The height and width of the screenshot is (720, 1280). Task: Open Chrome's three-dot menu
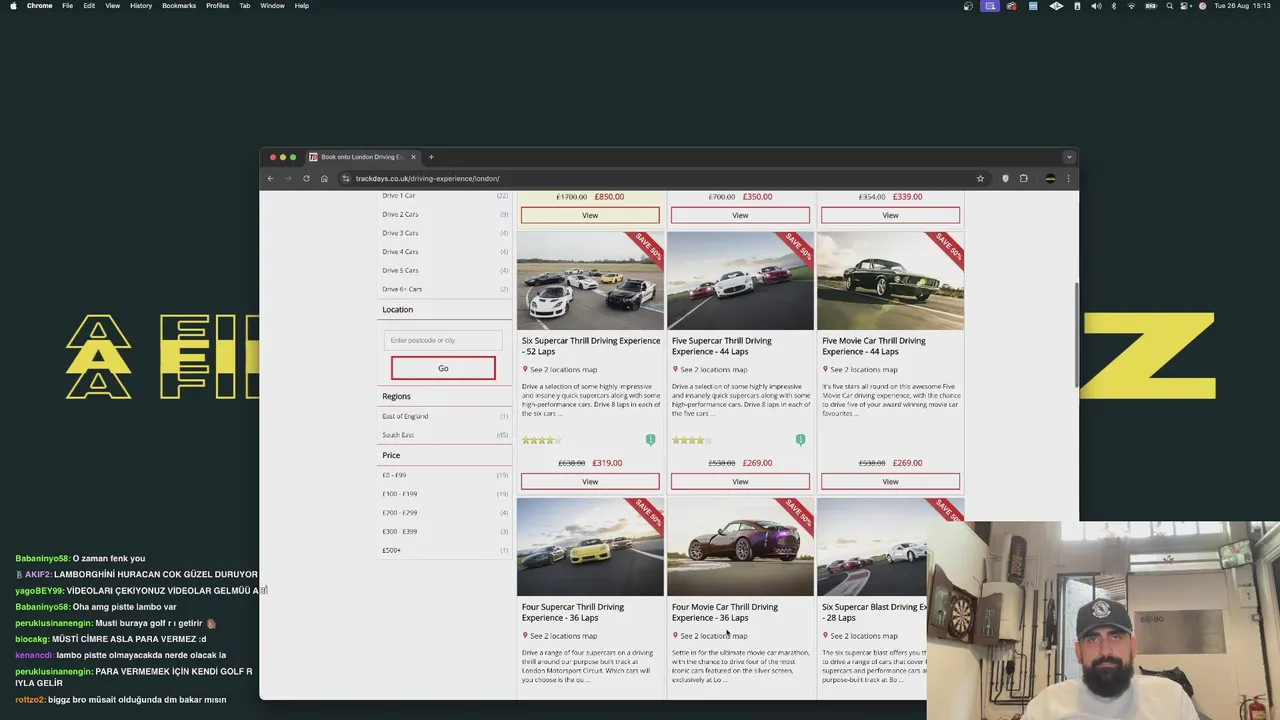point(1068,179)
